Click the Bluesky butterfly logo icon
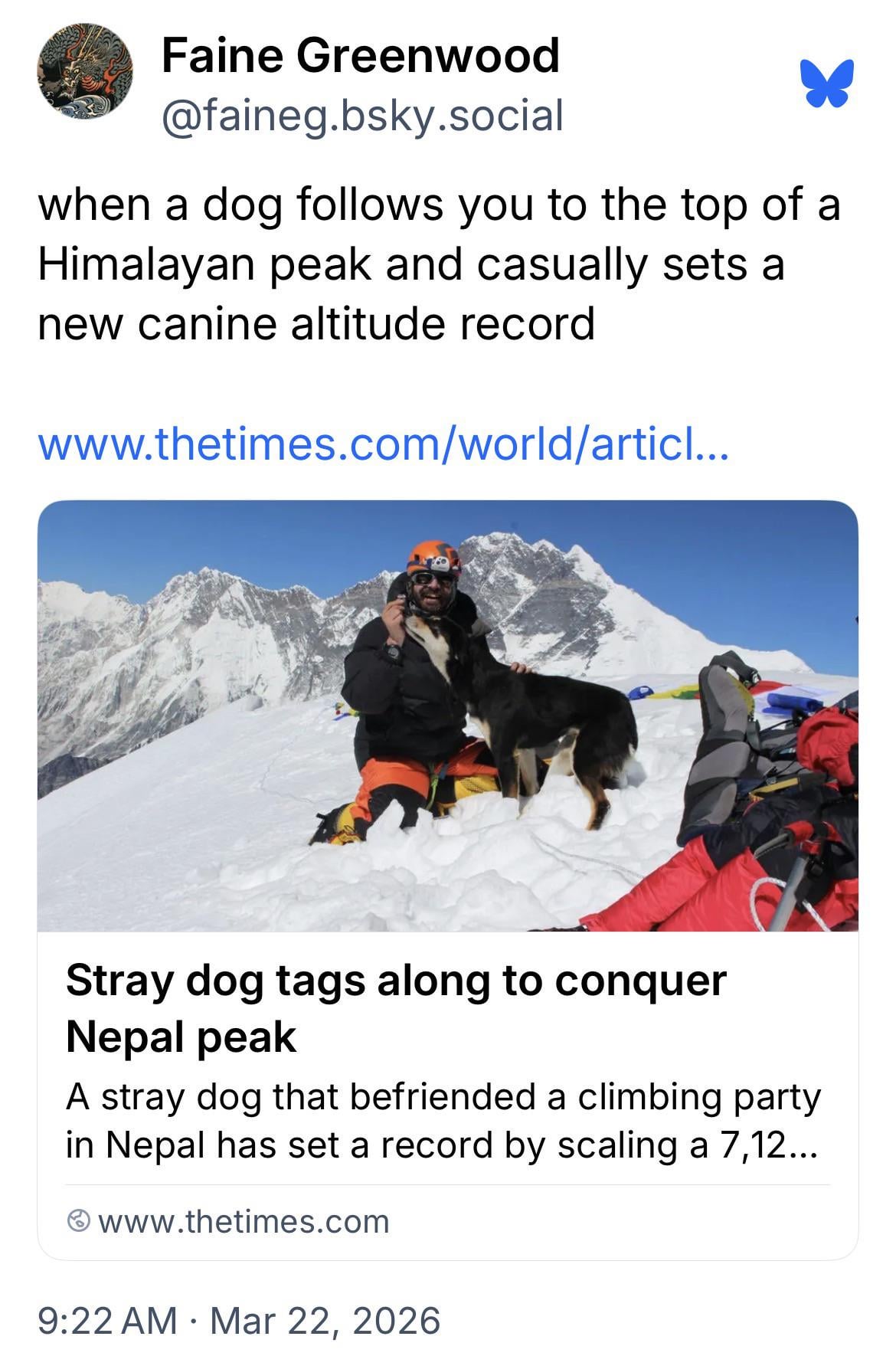This screenshot has width=896, height=1356. coord(827,83)
